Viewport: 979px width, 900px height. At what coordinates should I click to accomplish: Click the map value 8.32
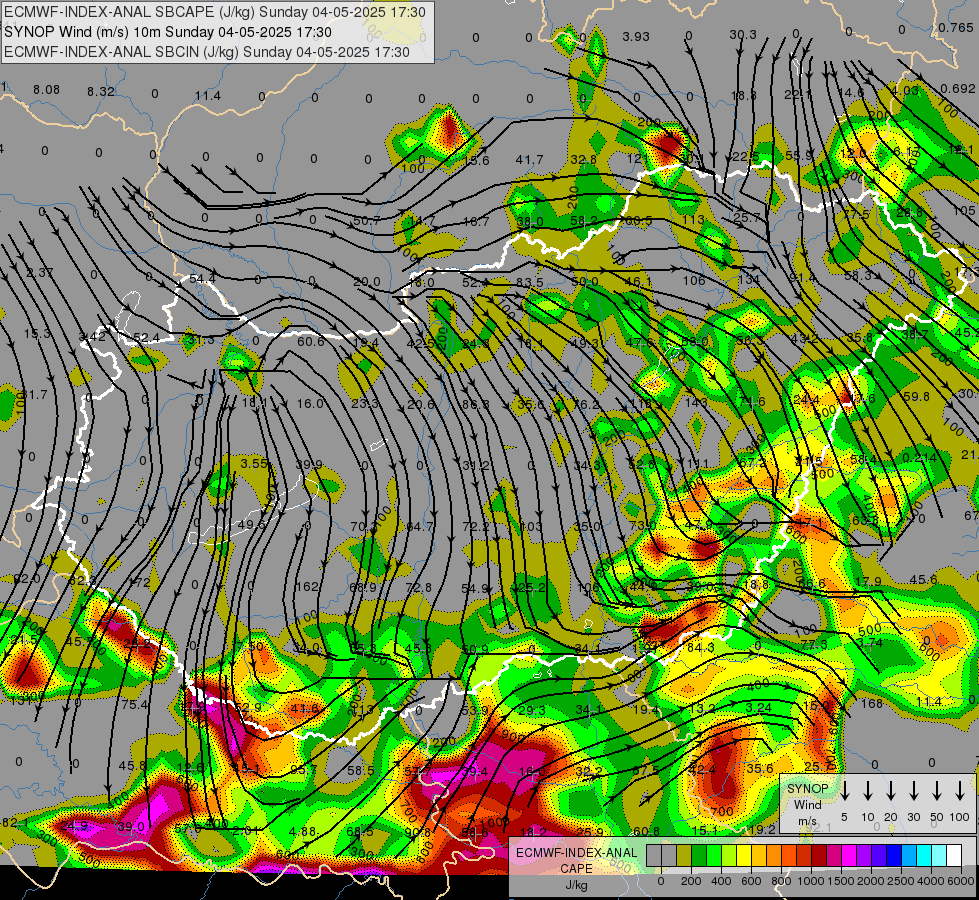(101, 92)
